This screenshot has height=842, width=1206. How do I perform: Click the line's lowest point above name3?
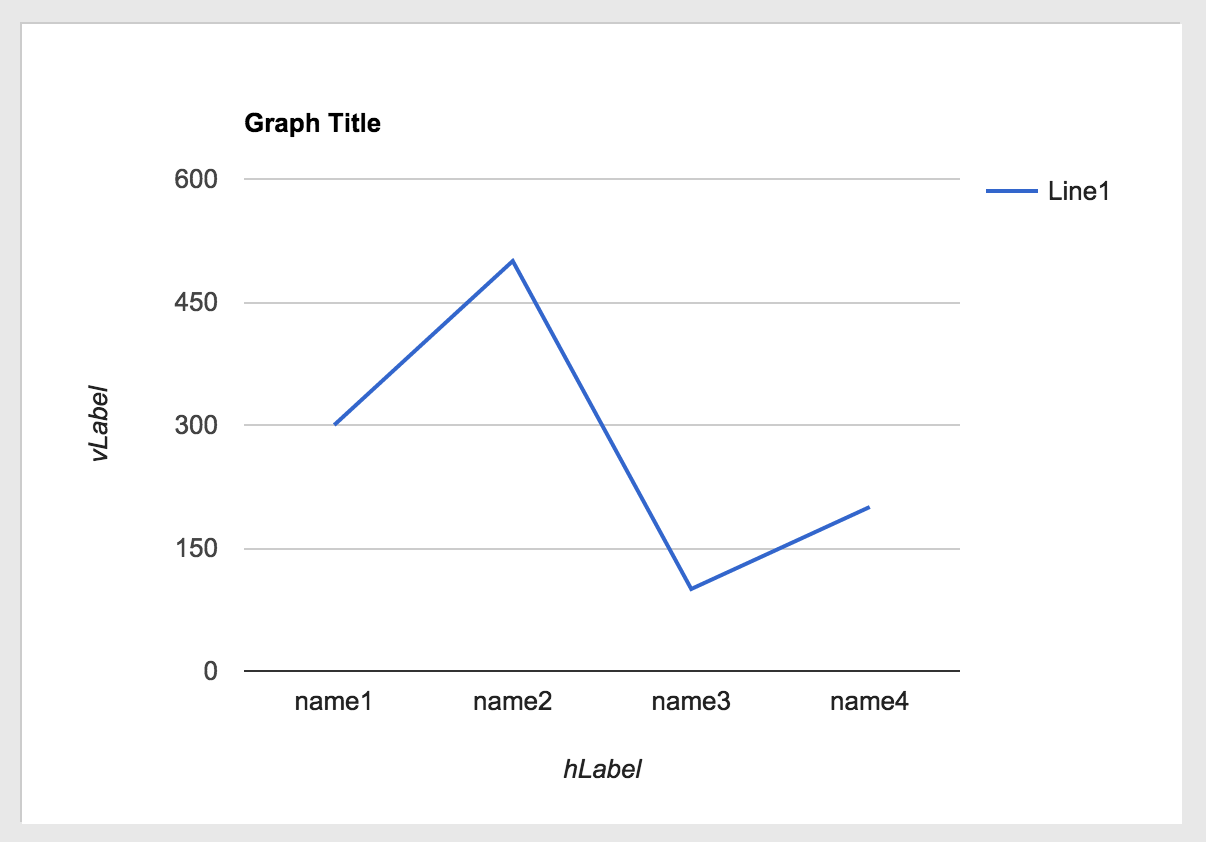coord(691,589)
